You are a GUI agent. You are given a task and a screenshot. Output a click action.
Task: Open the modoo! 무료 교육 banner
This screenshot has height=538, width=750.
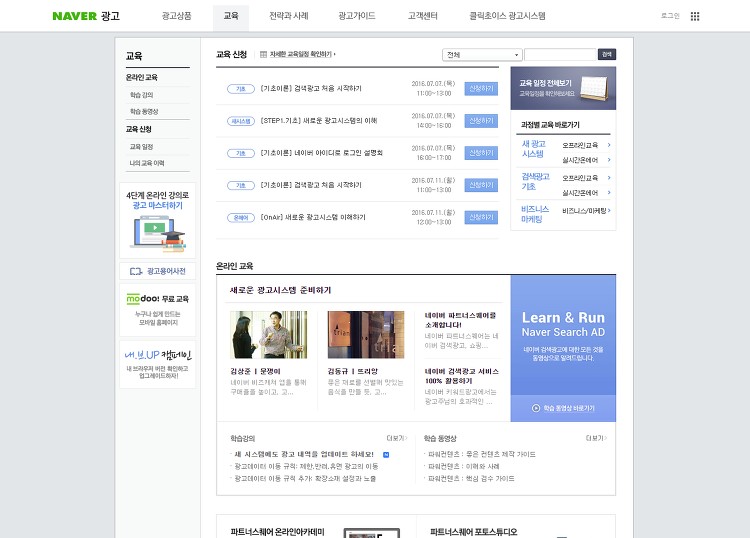pos(157,310)
